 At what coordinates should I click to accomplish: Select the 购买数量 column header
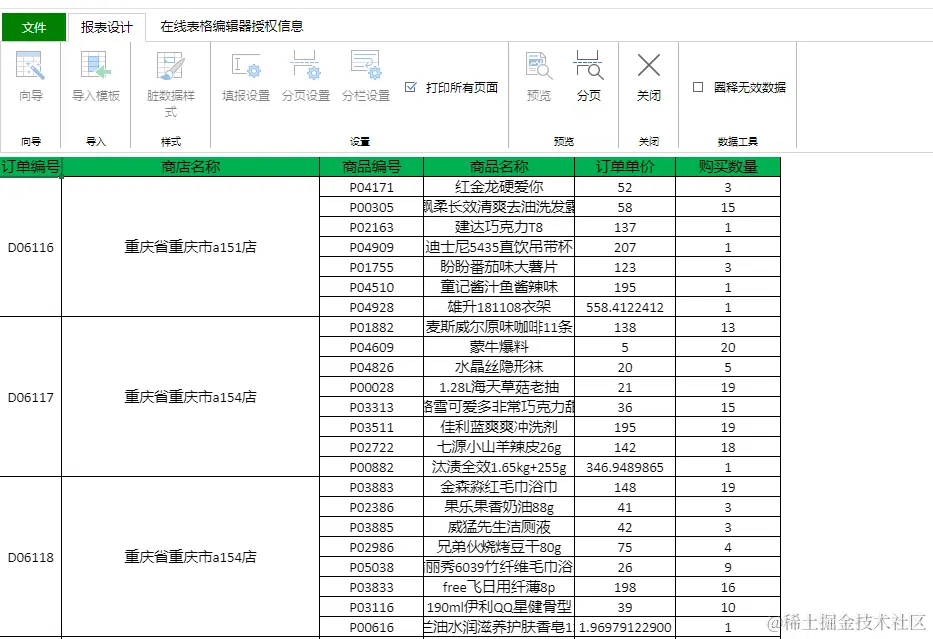(x=728, y=167)
